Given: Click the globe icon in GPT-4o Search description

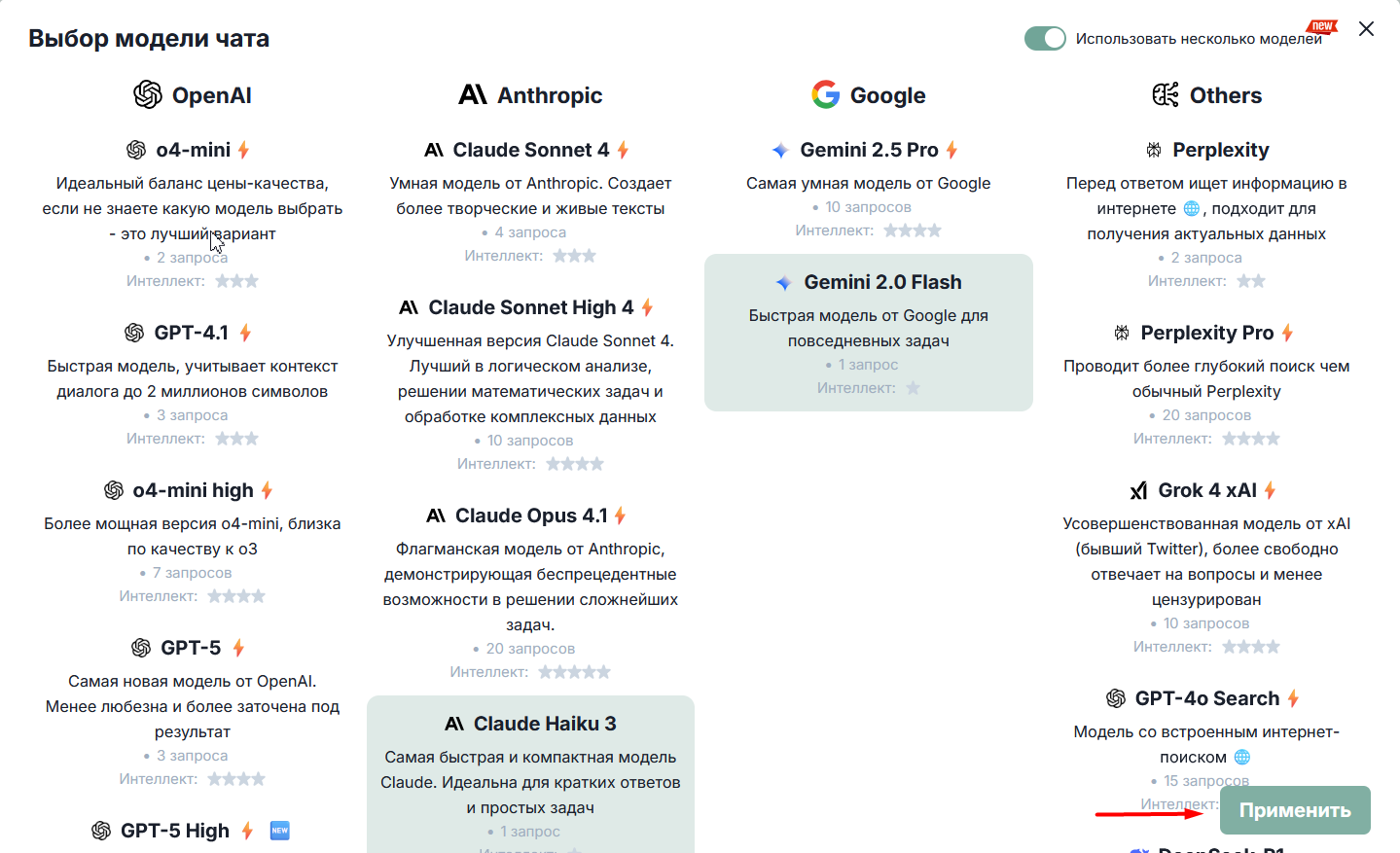Looking at the screenshot, I should tap(1242, 757).
